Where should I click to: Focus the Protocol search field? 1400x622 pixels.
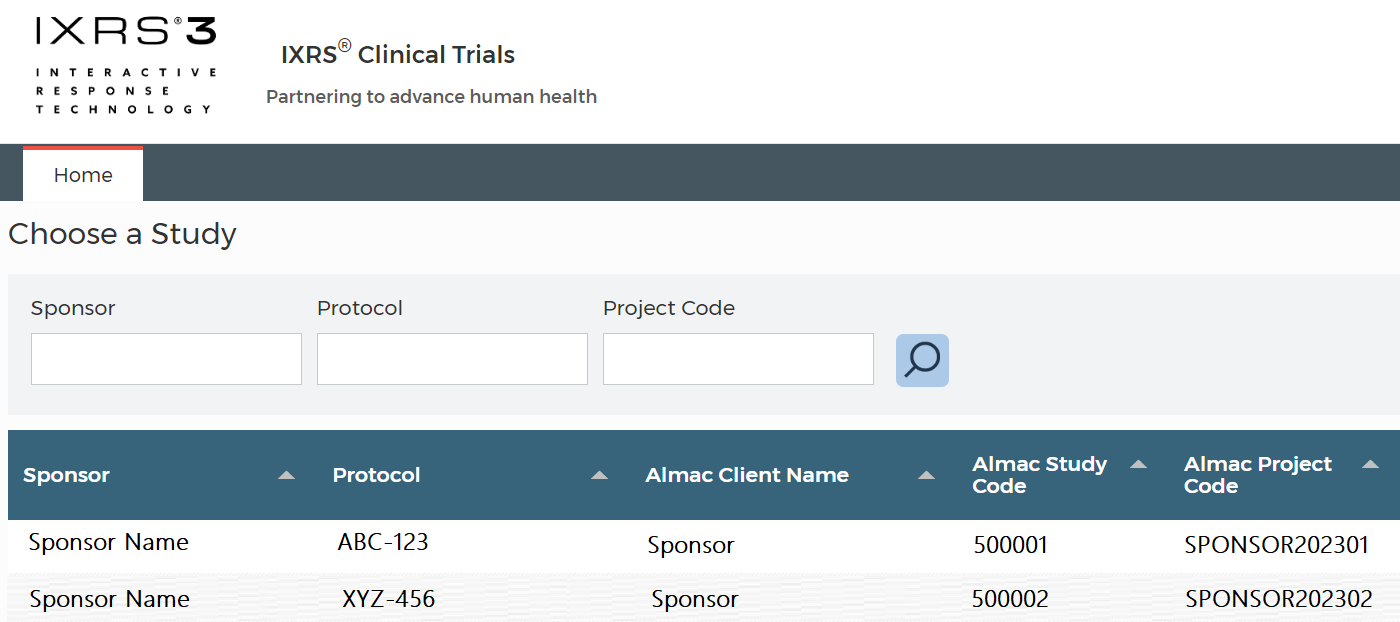point(452,359)
